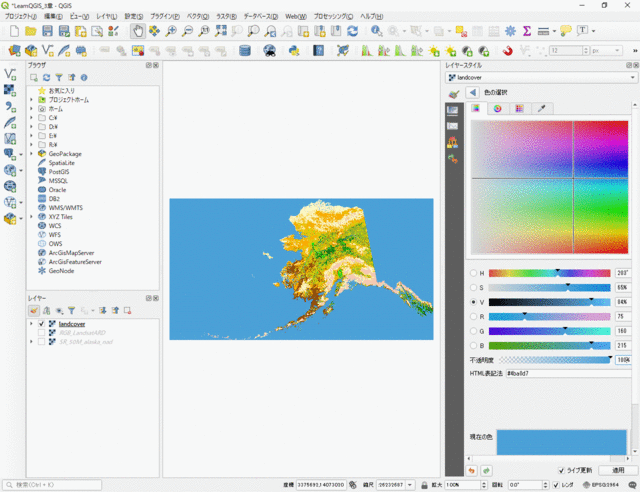This screenshot has height=492, width=640.
Task: Uncheck the landcover layer visibility box
Action: tap(41, 324)
